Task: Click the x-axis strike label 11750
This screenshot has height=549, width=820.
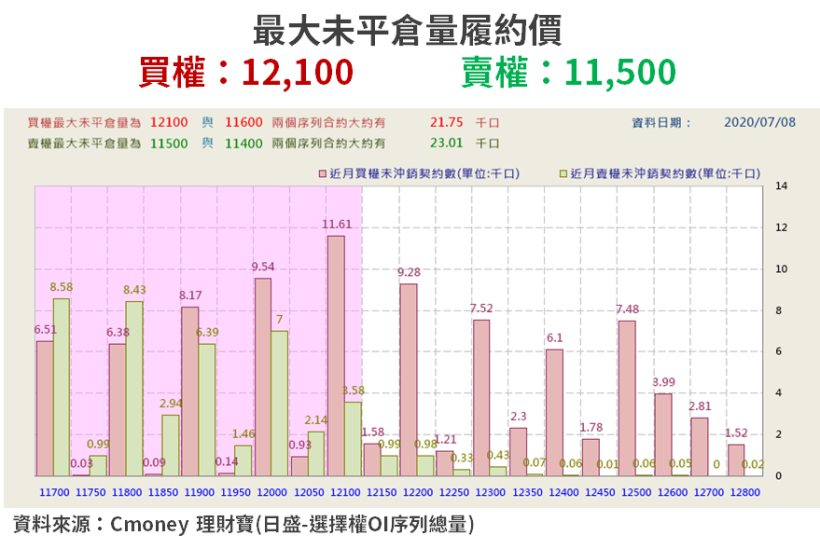Action: (90, 493)
